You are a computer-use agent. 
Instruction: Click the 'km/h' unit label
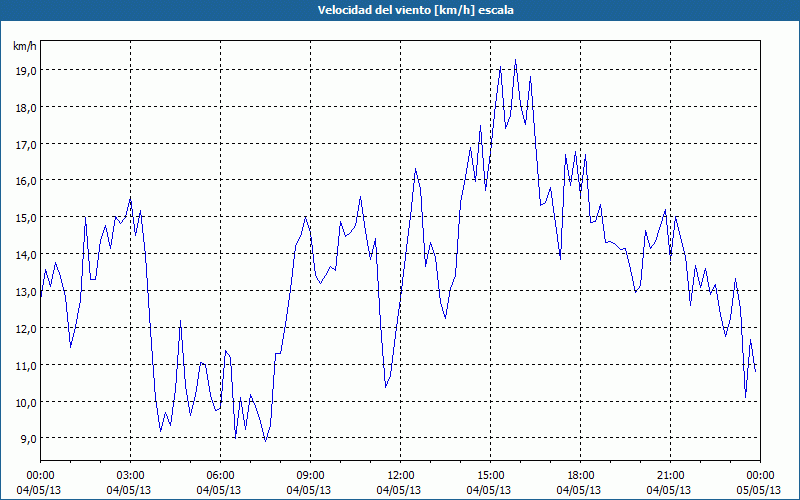click(24, 46)
